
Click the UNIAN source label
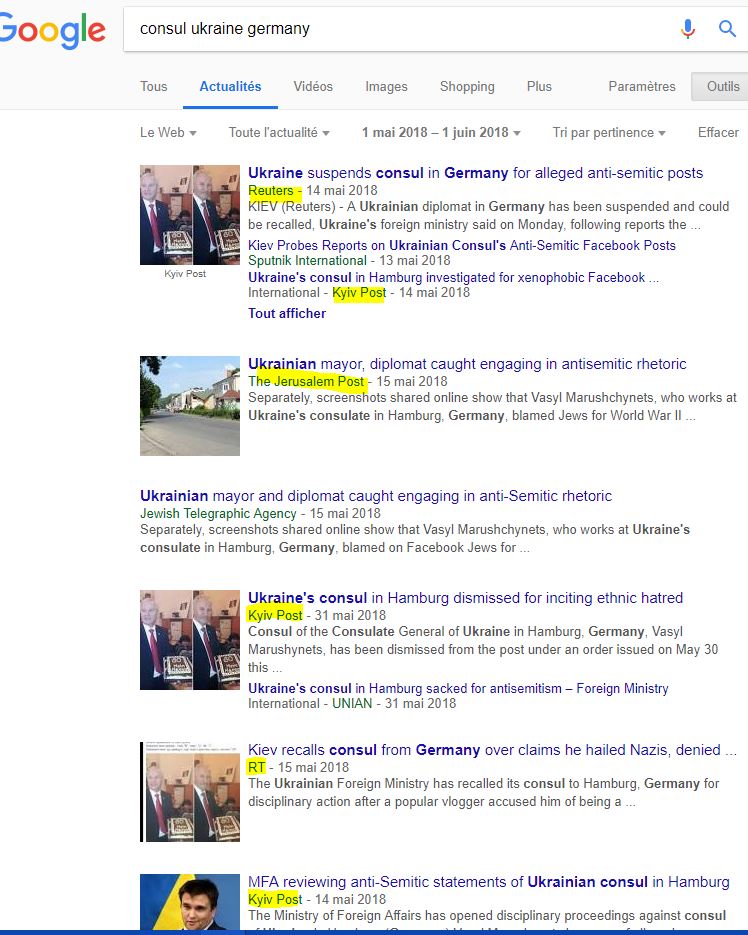(352, 704)
